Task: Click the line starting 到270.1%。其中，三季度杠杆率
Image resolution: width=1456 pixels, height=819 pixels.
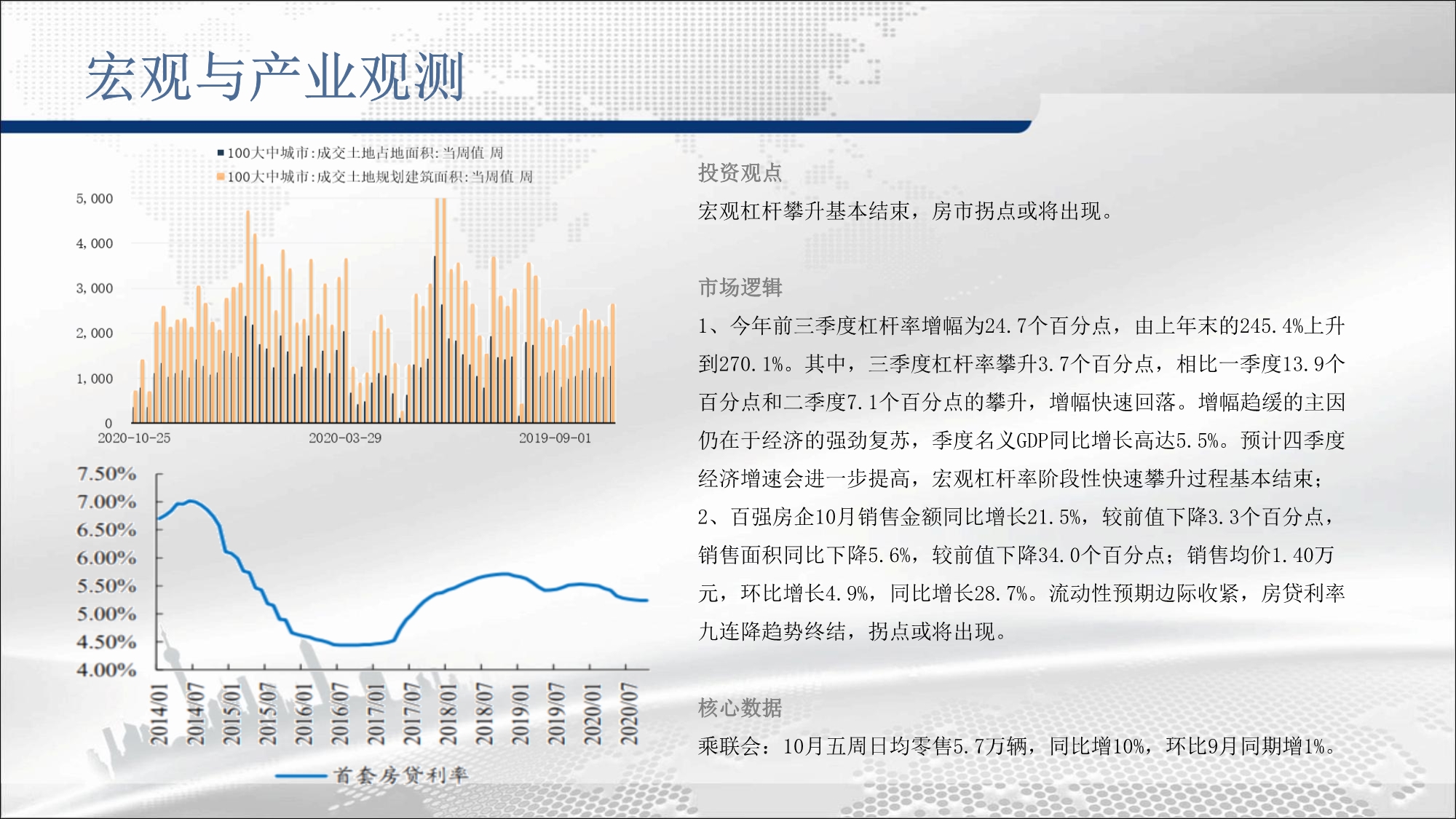Action: point(1021,363)
